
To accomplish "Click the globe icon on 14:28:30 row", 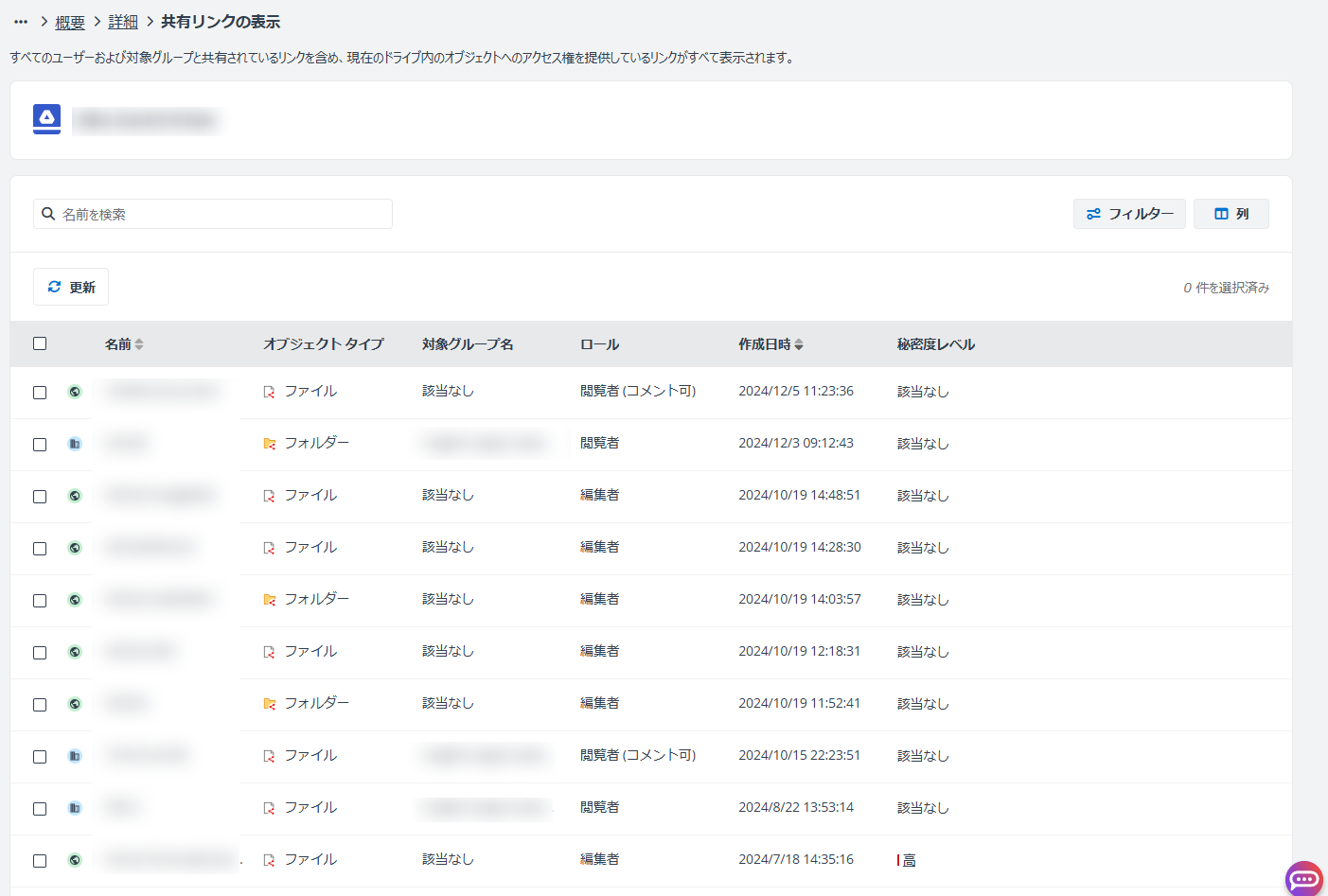I will tap(75, 548).
